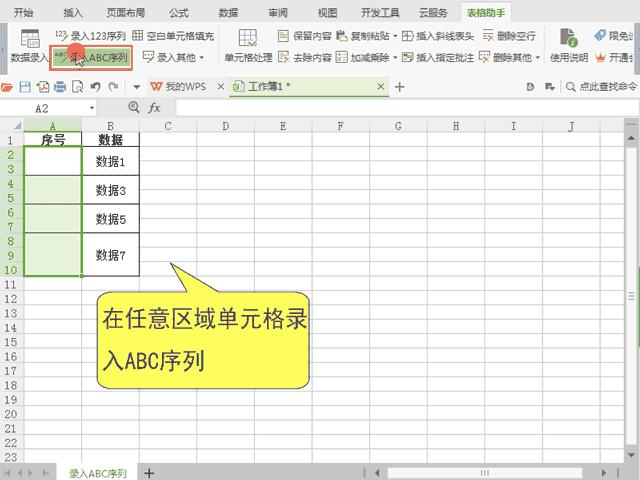Image resolution: width=640 pixels, height=480 pixels.
Task: Open the 数据录入 data entry tool
Action: (x=29, y=46)
